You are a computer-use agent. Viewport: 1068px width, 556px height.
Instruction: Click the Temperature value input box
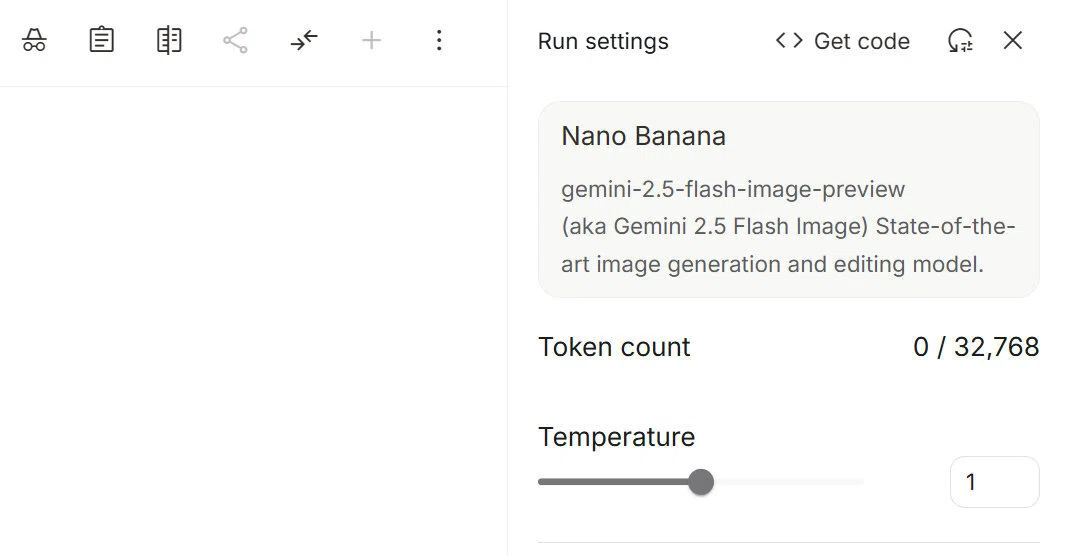994,482
